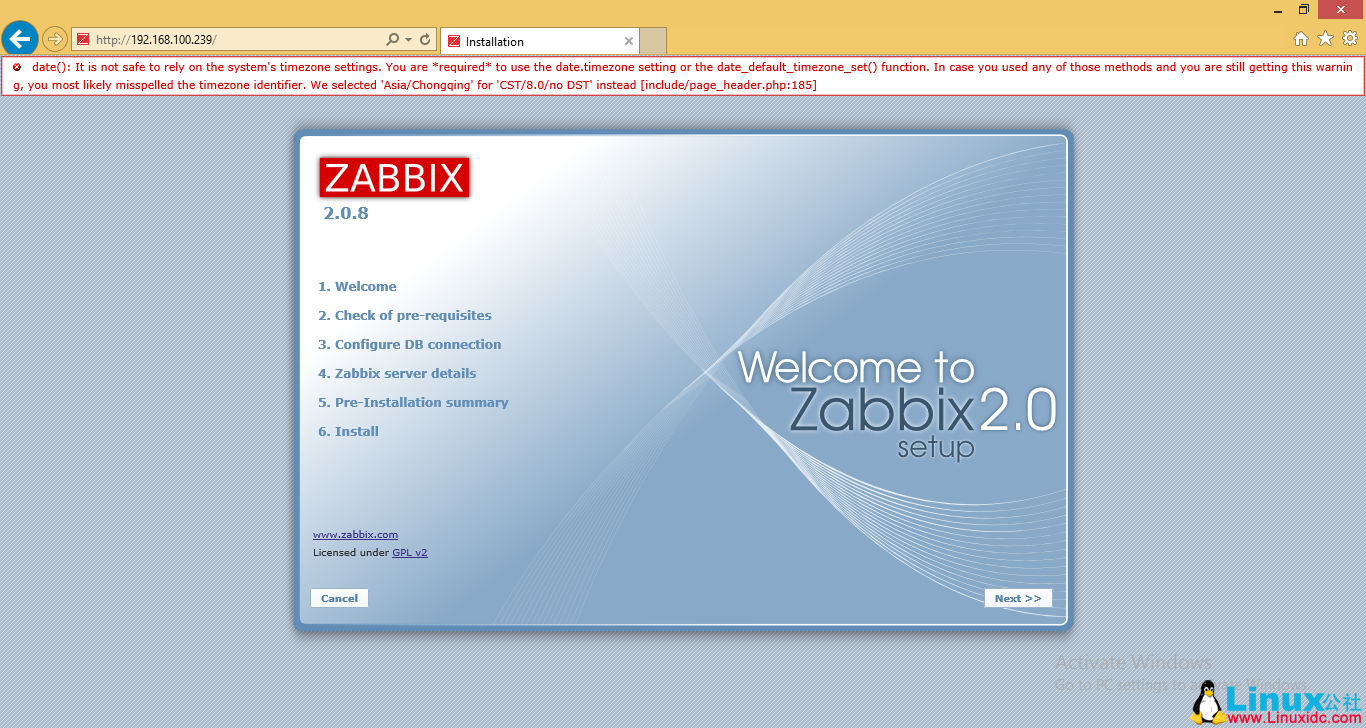The height and width of the screenshot is (728, 1366).
Task: Select the Welcome step in the sidebar
Action: (x=357, y=286)
